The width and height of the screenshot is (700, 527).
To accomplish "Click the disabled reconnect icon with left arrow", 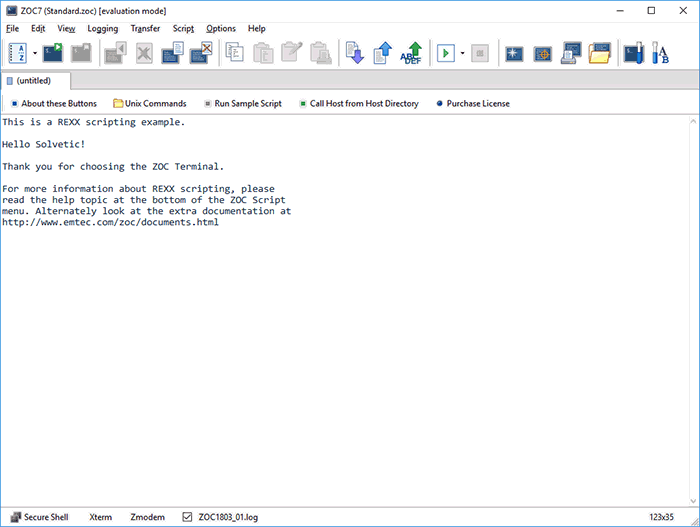I will pyautogui.click(x=115, y=53).
